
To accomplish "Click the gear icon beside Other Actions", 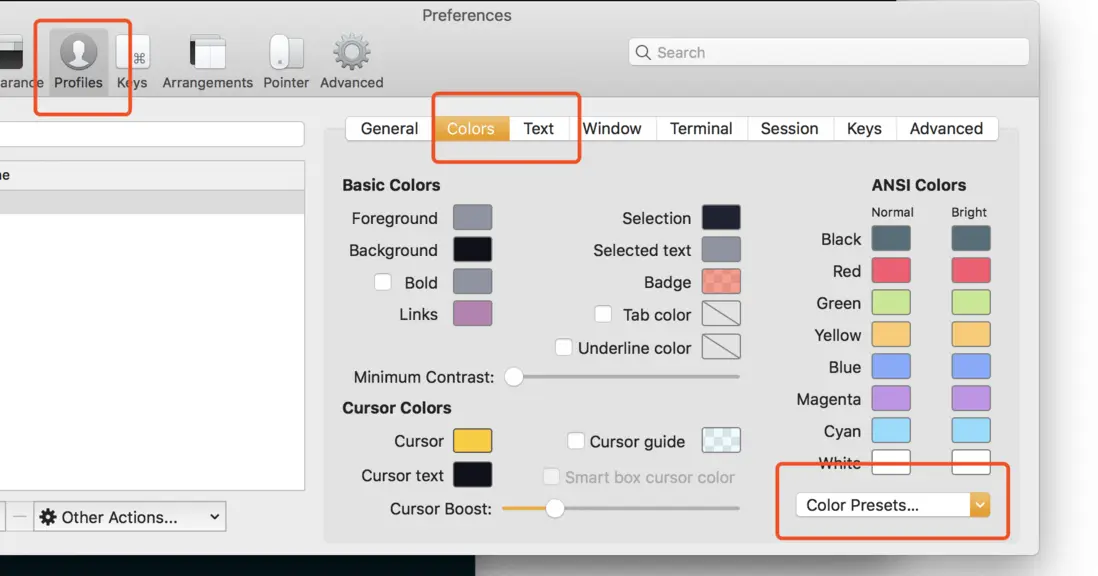I will [x=48, y=517].
